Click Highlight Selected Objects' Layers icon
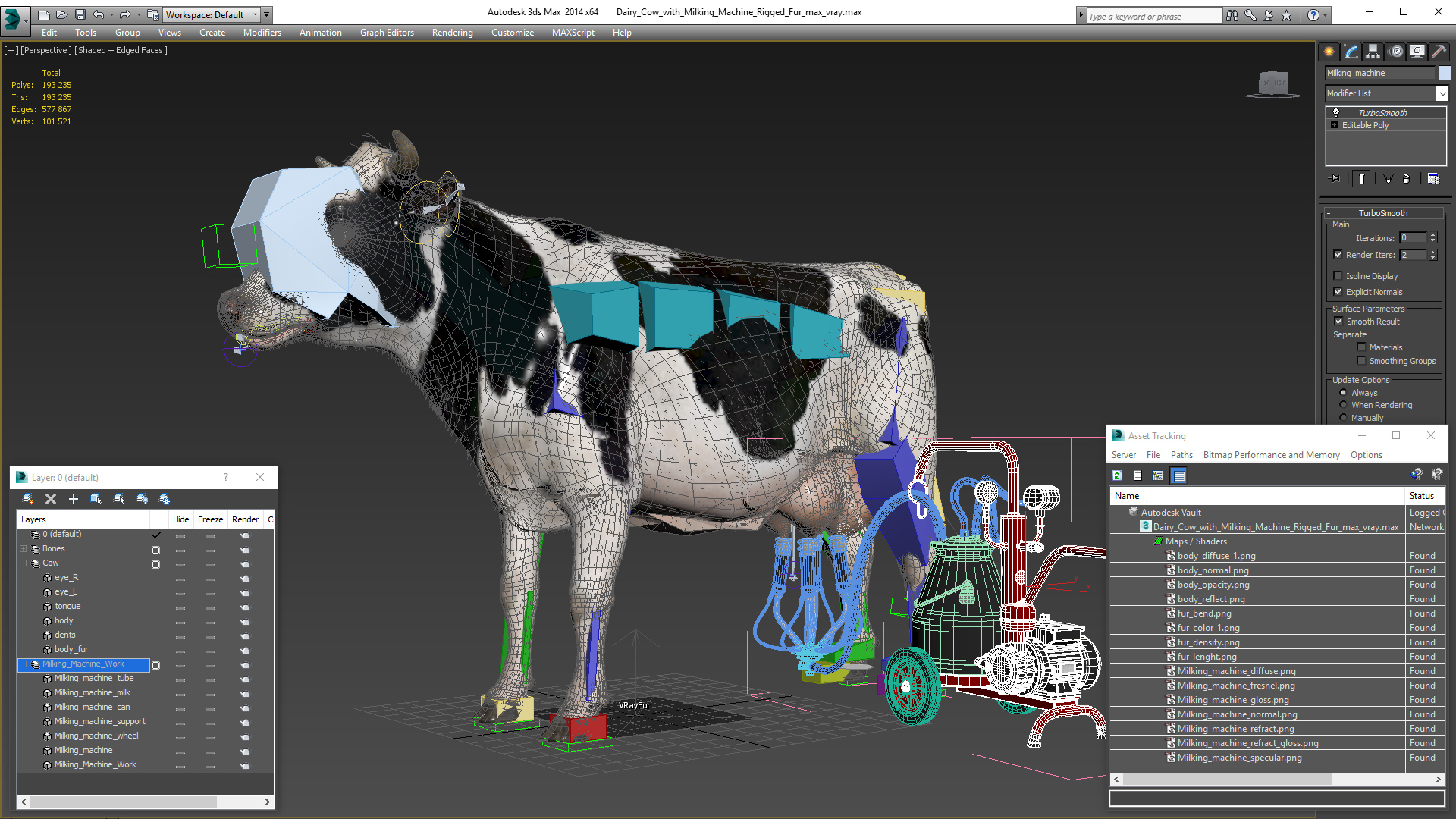This screenshot has height=819, width=1456. (119, 499)
